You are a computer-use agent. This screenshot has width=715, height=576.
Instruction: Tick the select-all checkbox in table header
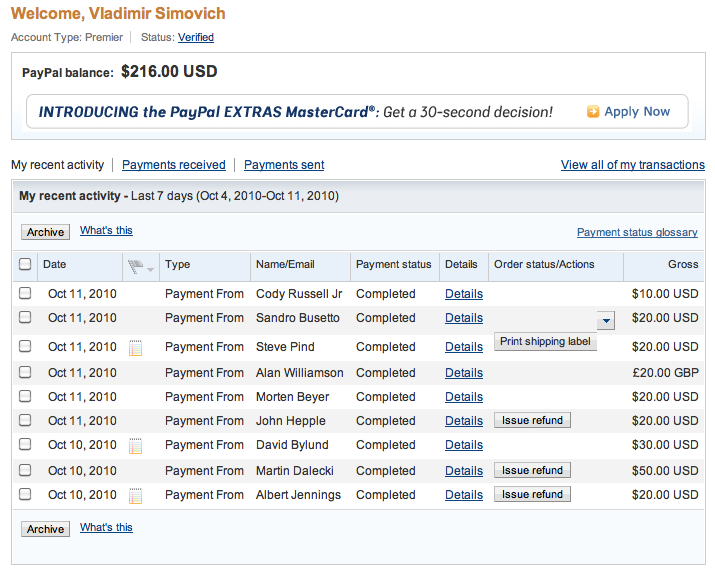point(25,264)
